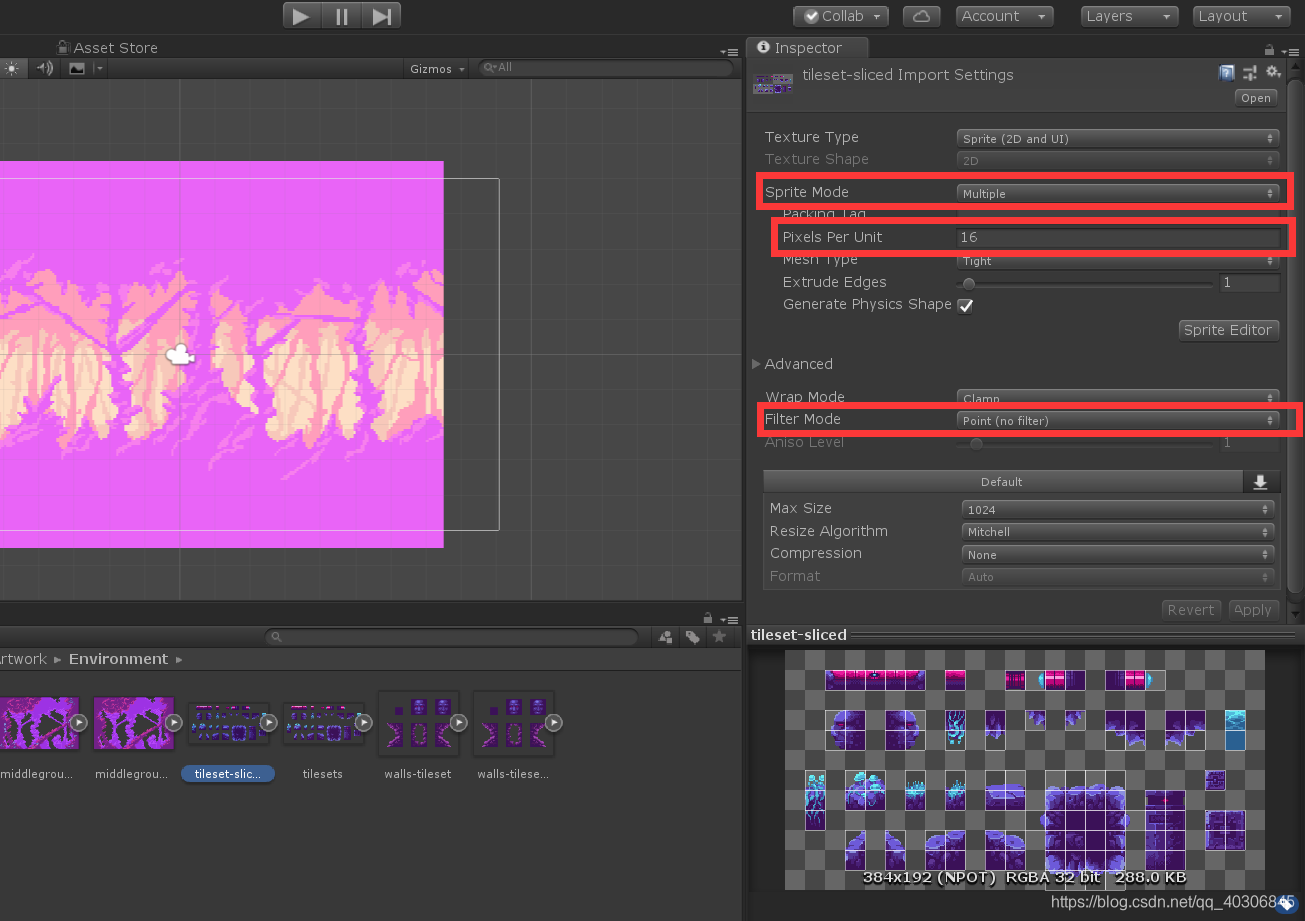The width and height of the screenshot is (1305, 921).
Task: Open the Layers dropdown
Action: pyautogui.click(x=1130, y=16)
